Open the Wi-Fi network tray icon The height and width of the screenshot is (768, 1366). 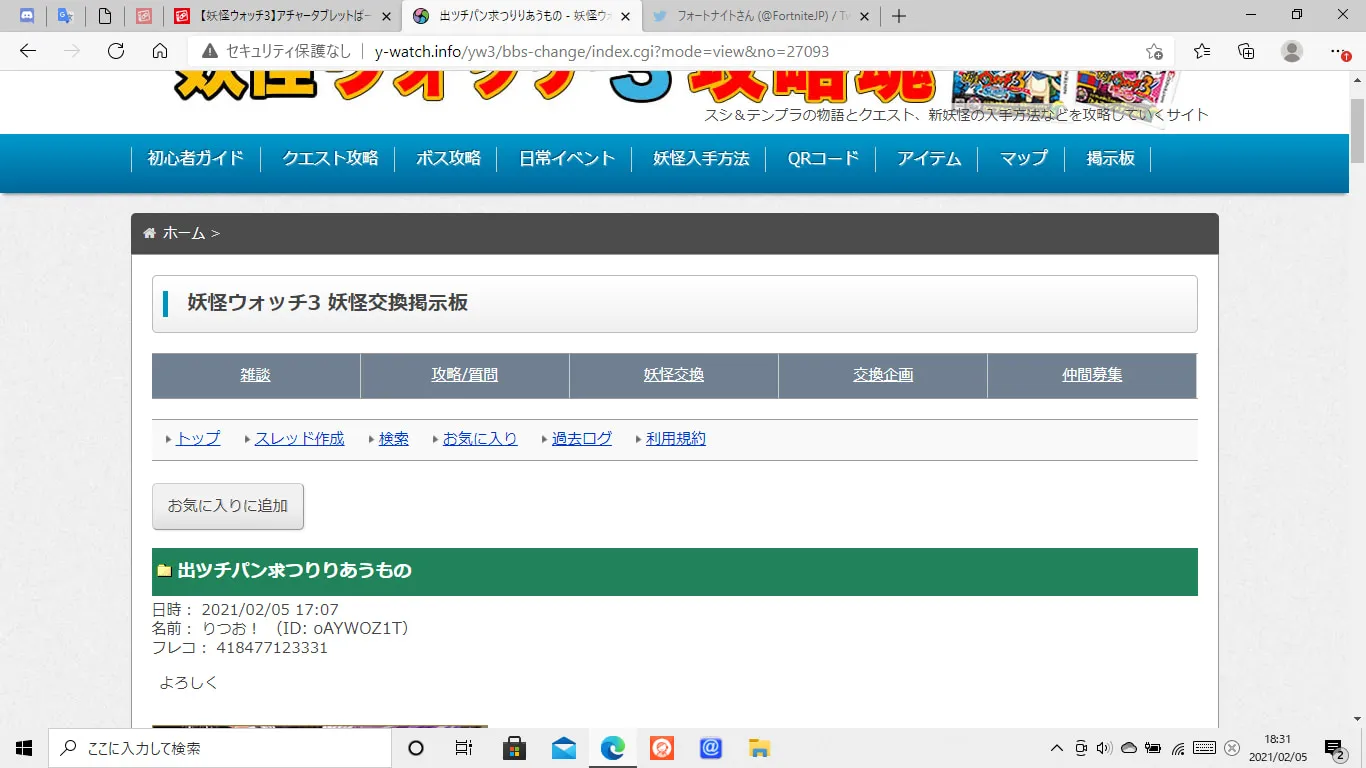1179,748
